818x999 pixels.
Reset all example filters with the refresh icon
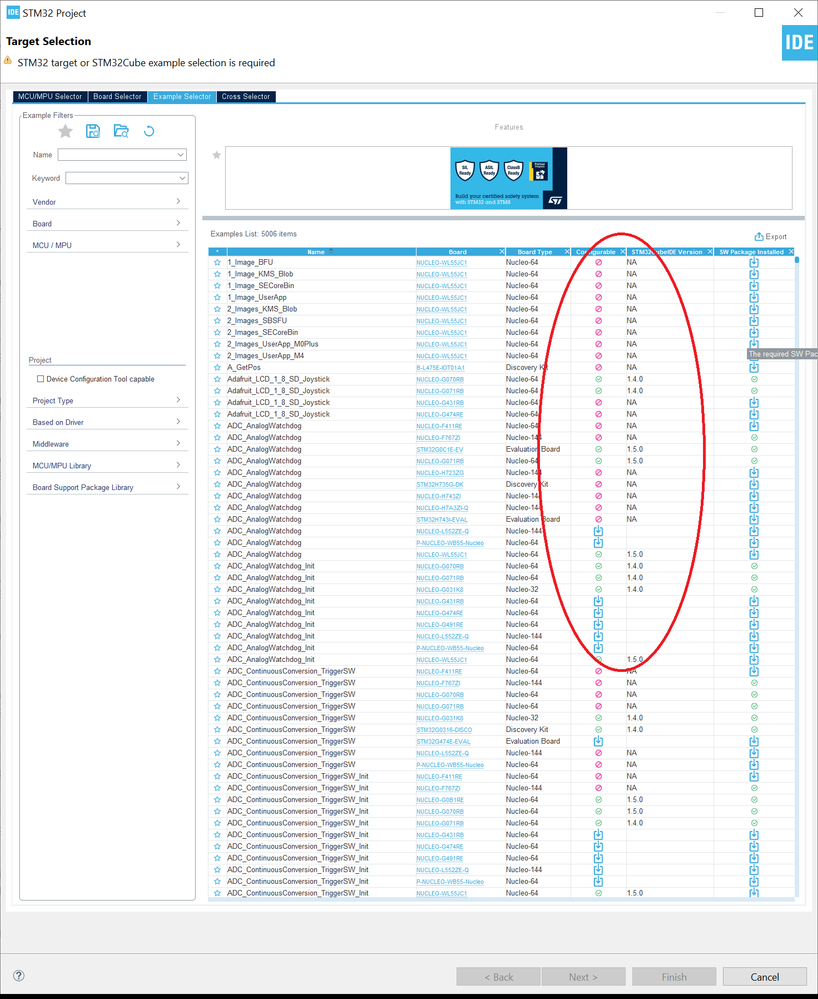point(149,131)
